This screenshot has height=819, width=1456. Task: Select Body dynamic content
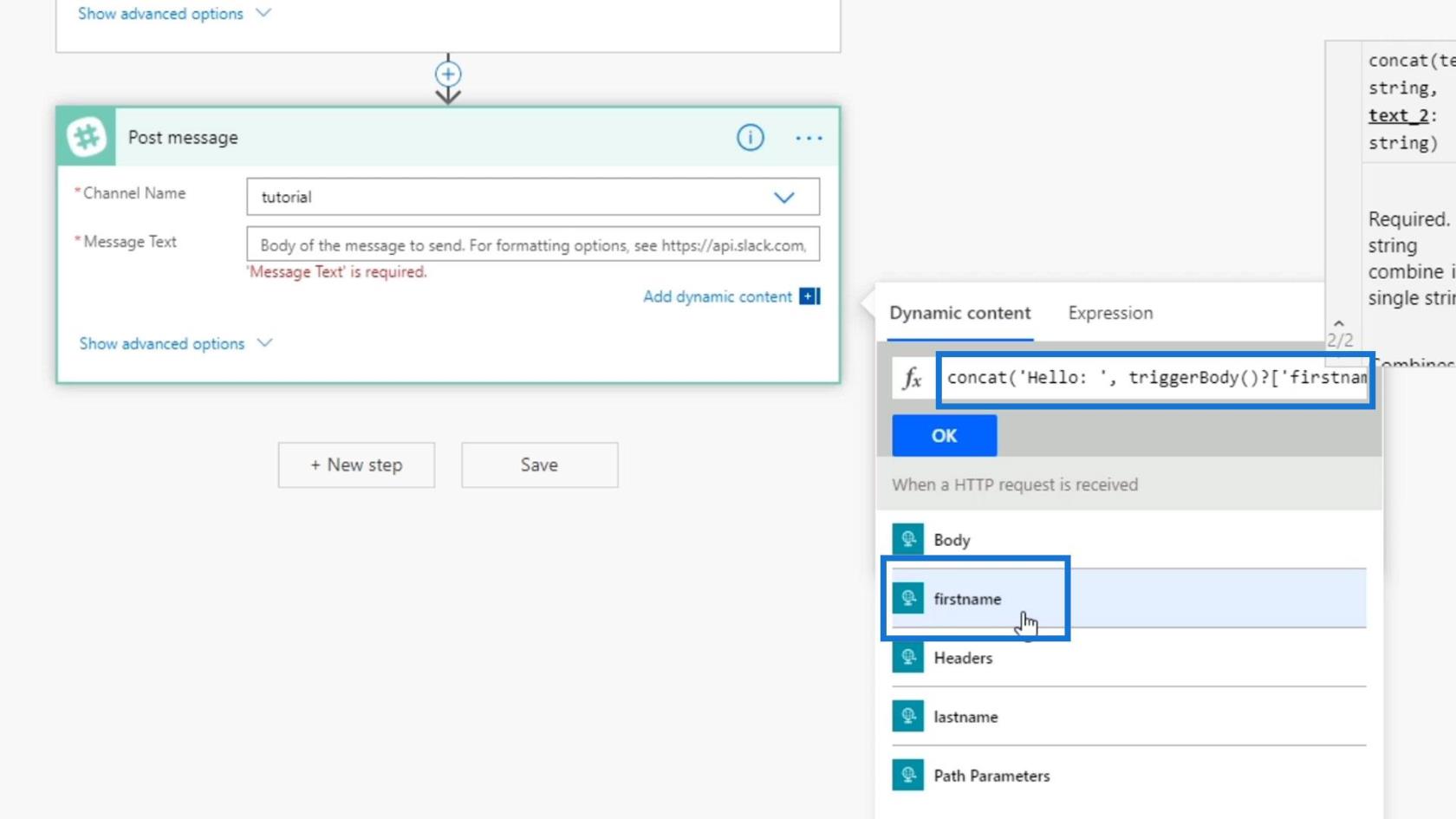pos(1129,539)
